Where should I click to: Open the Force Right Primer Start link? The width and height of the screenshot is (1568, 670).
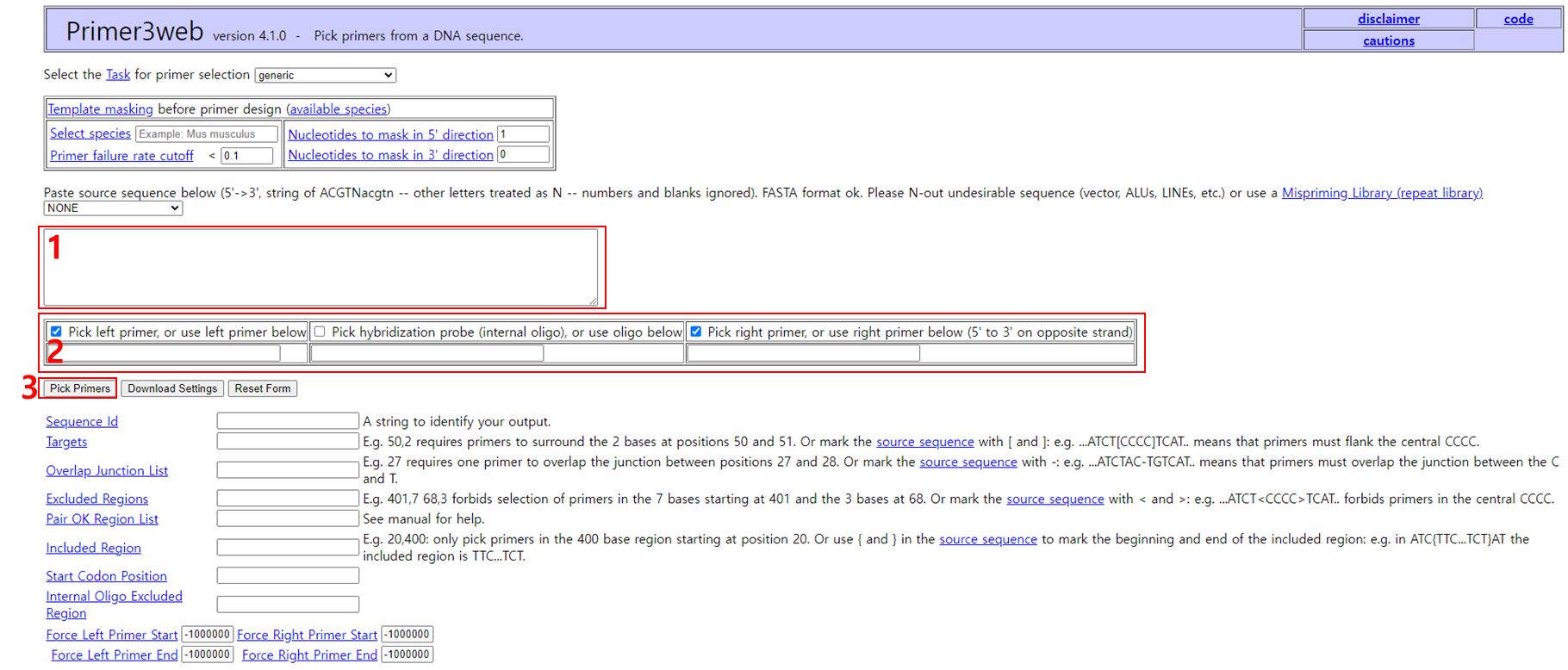(x=307, y=635)
